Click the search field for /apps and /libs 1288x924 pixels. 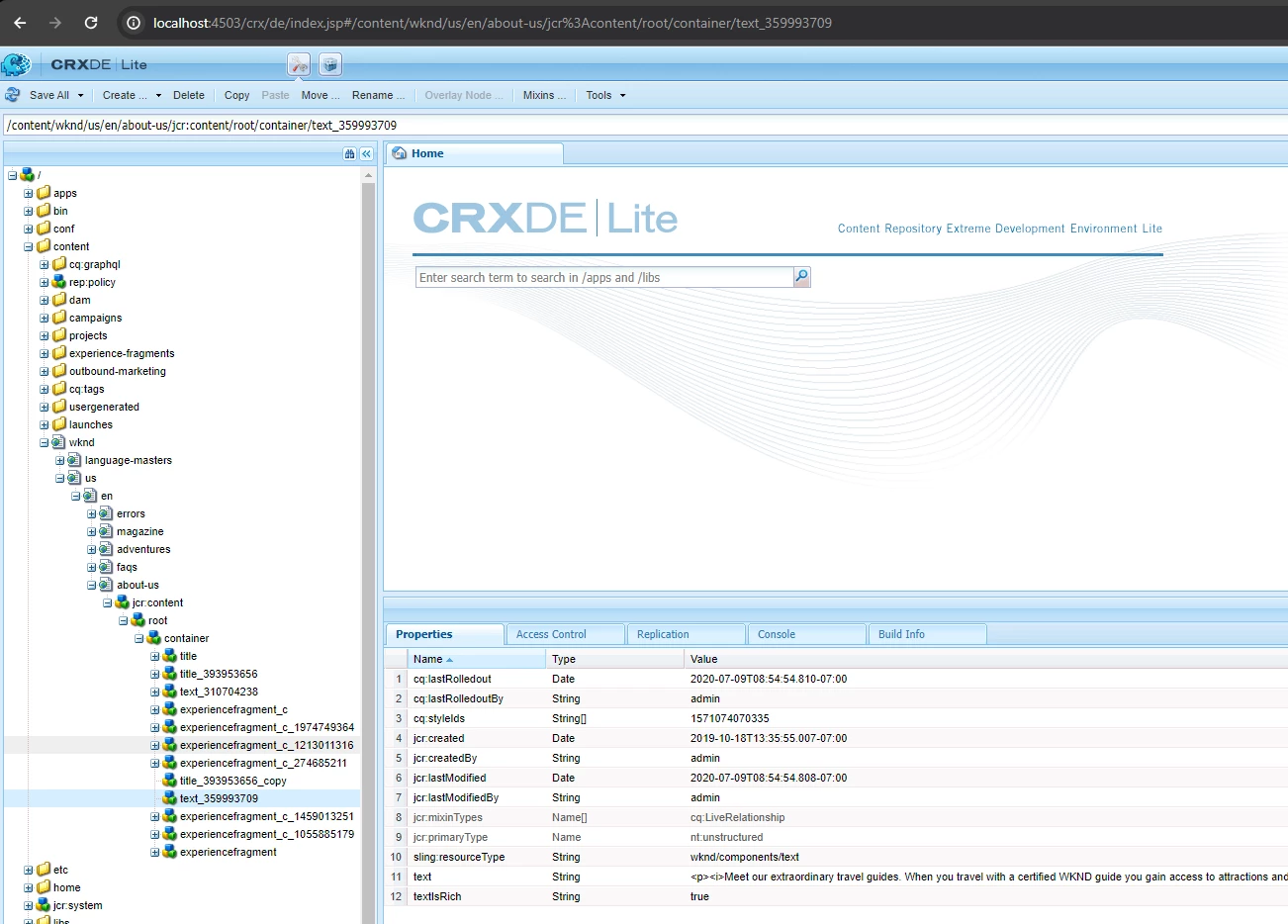coord(604,277)
